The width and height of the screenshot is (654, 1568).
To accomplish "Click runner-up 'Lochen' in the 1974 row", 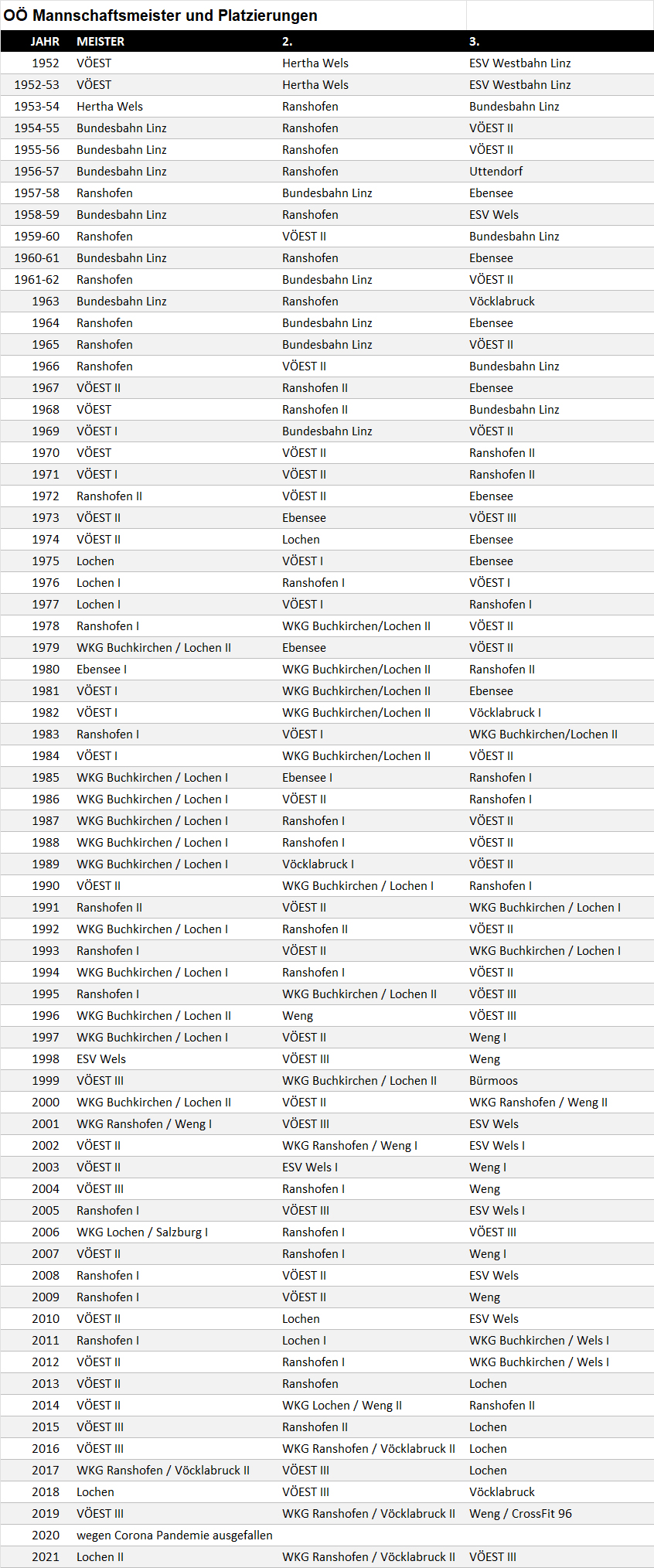I will pos(301,540).
